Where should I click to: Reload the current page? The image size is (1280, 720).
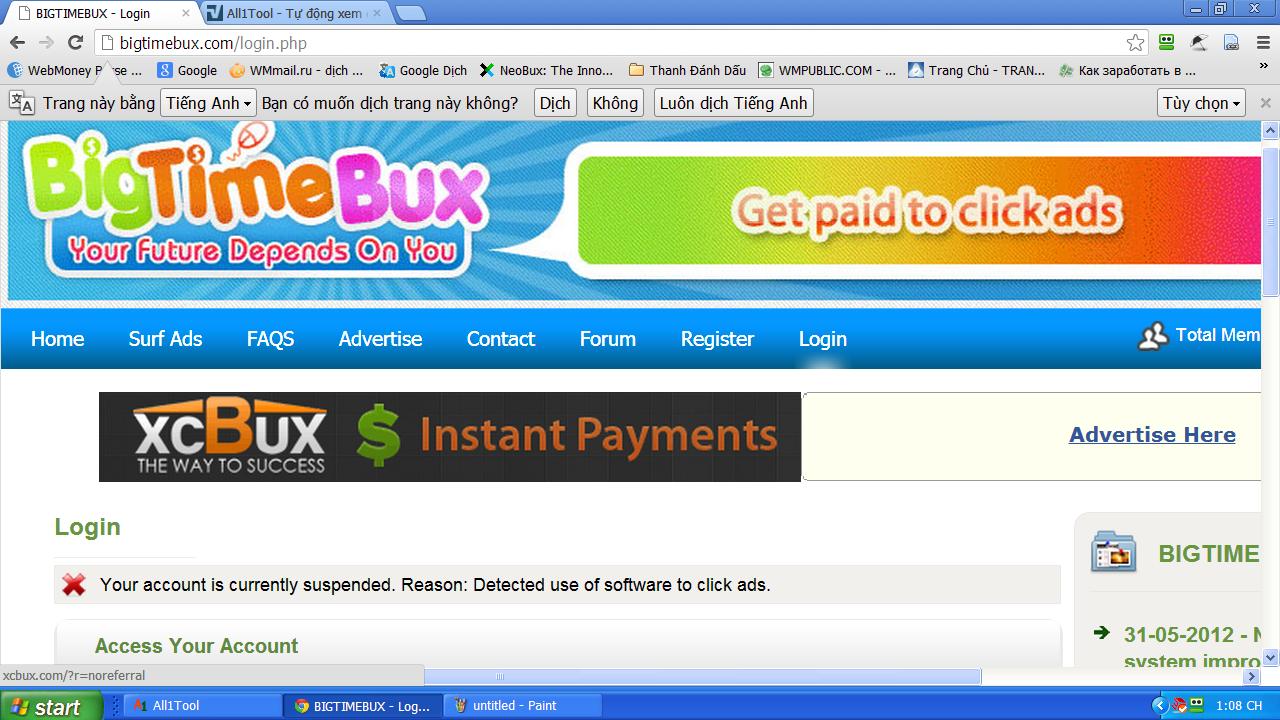[75, 42]
